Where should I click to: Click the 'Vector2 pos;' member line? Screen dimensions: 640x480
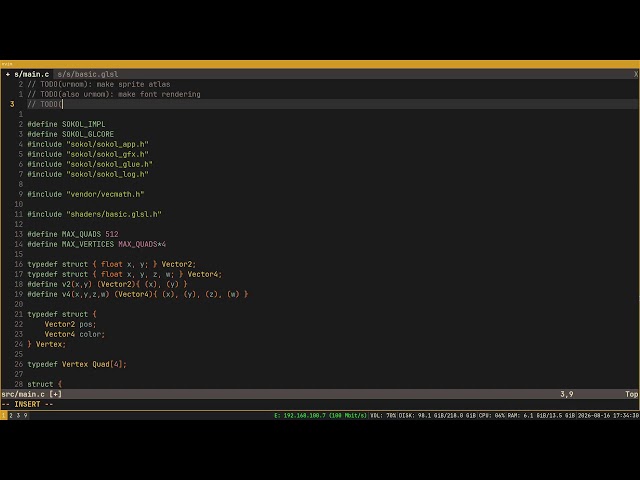tap(70, 324)
